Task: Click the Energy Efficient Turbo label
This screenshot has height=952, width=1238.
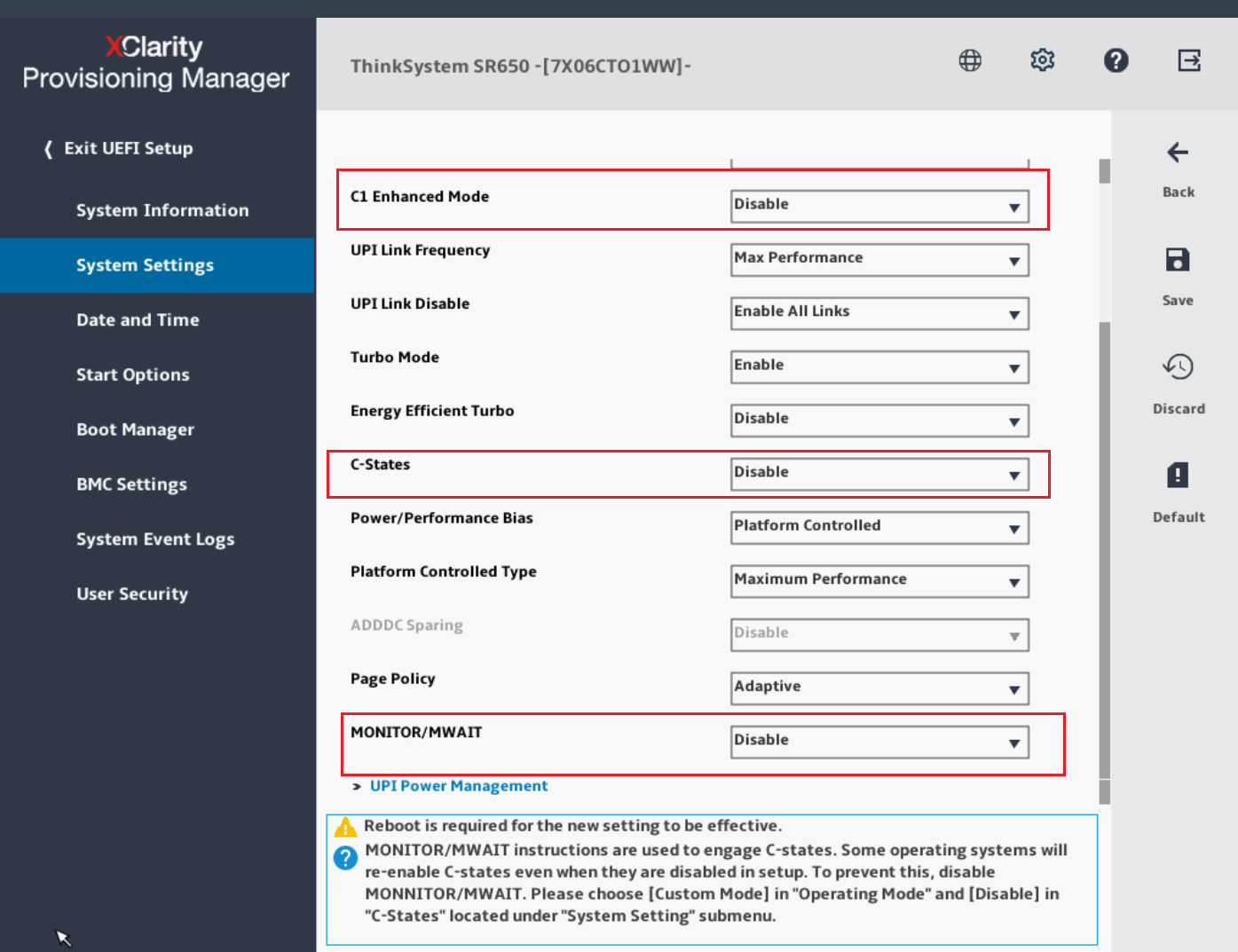Action: point(432,411)
